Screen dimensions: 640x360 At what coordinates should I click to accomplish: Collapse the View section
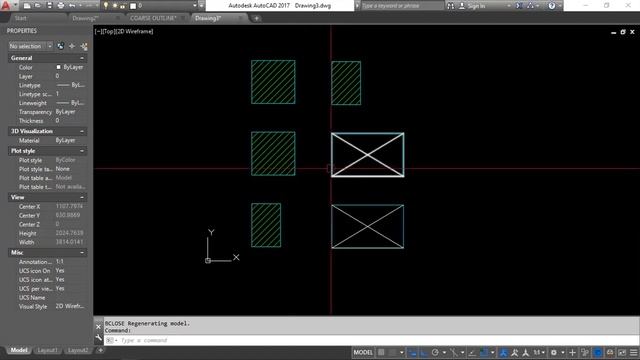[x=82, y=197]
